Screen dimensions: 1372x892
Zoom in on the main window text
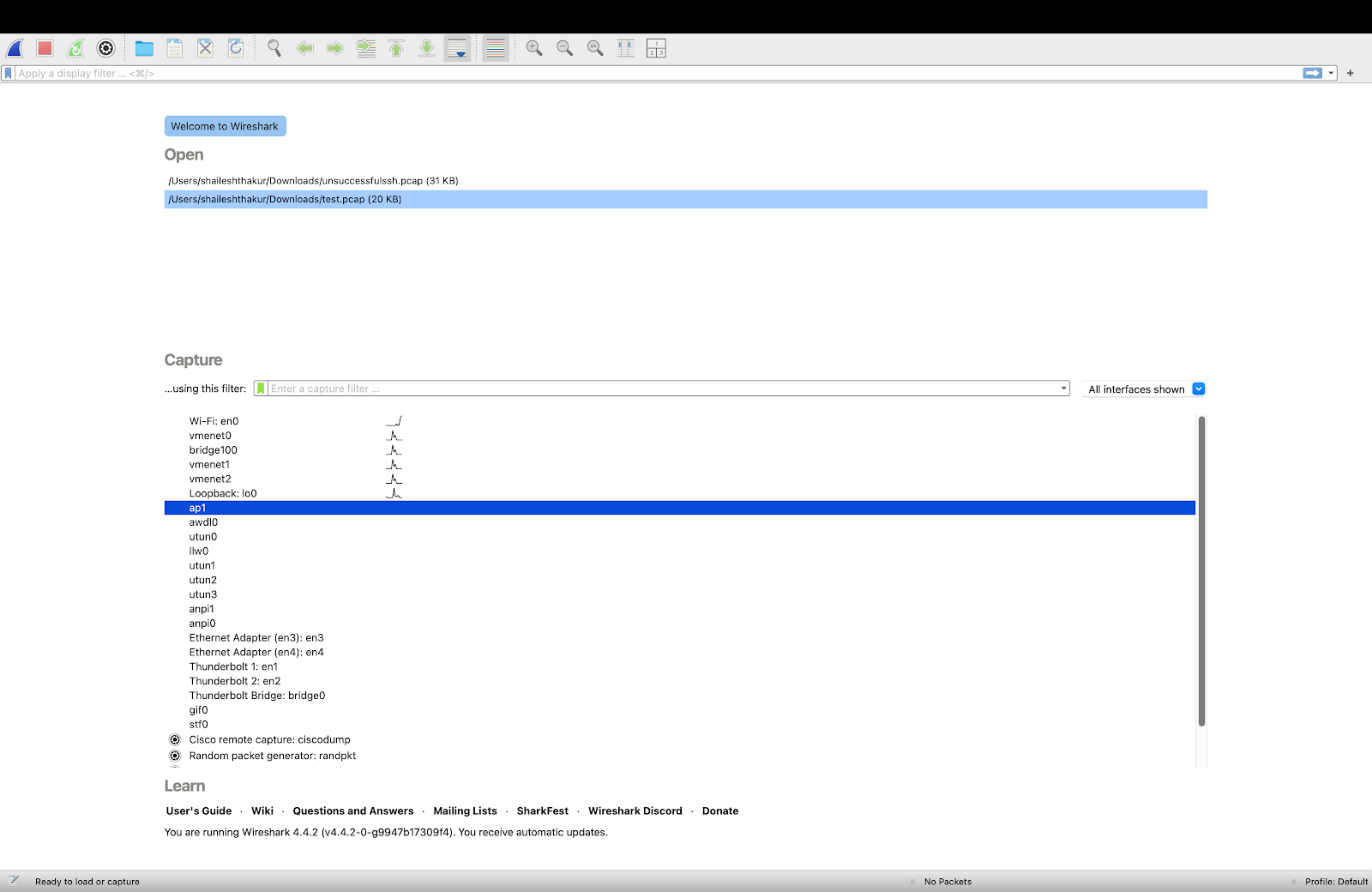[x=534, y=49]
